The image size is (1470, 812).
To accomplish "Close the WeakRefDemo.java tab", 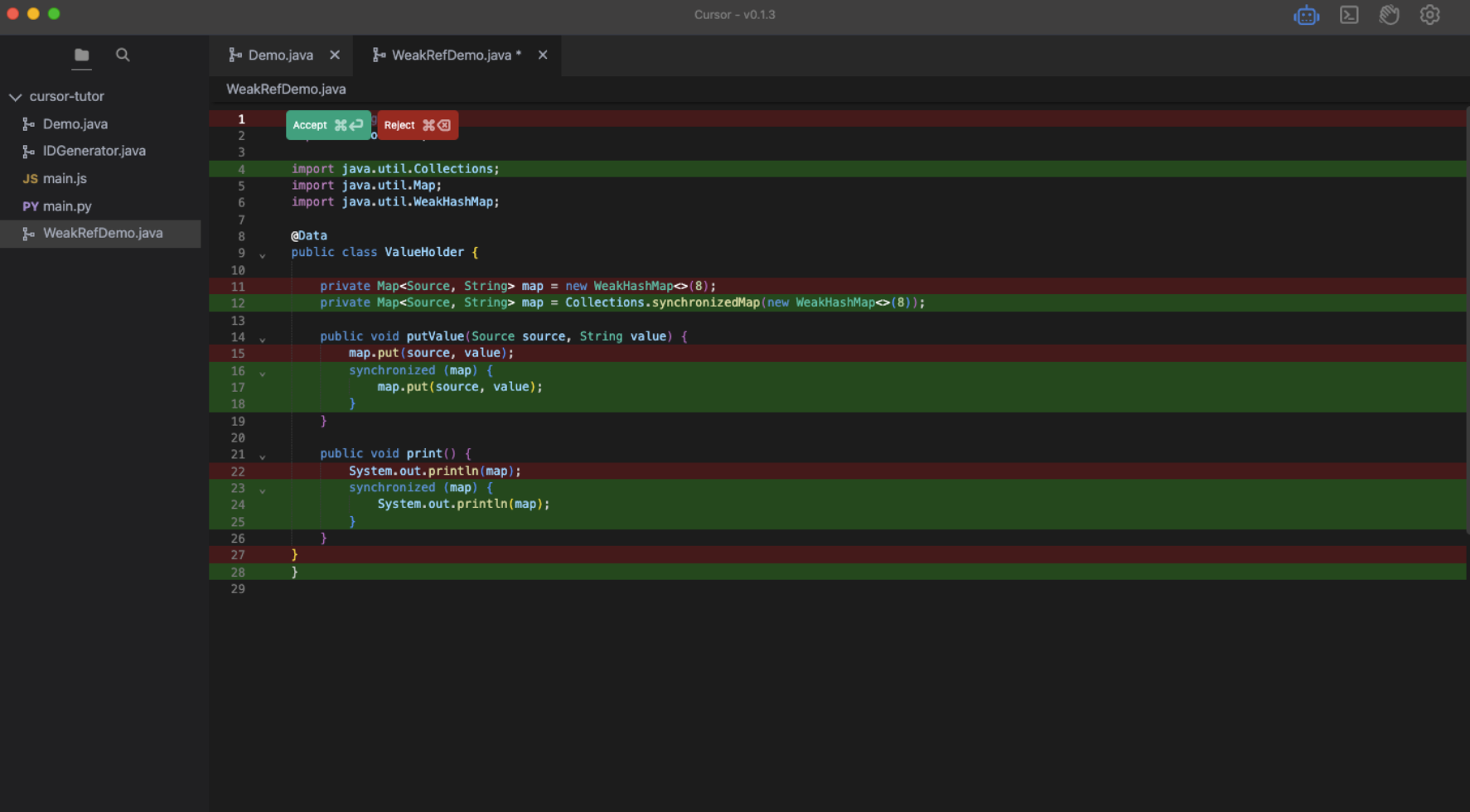I will 543,55.
